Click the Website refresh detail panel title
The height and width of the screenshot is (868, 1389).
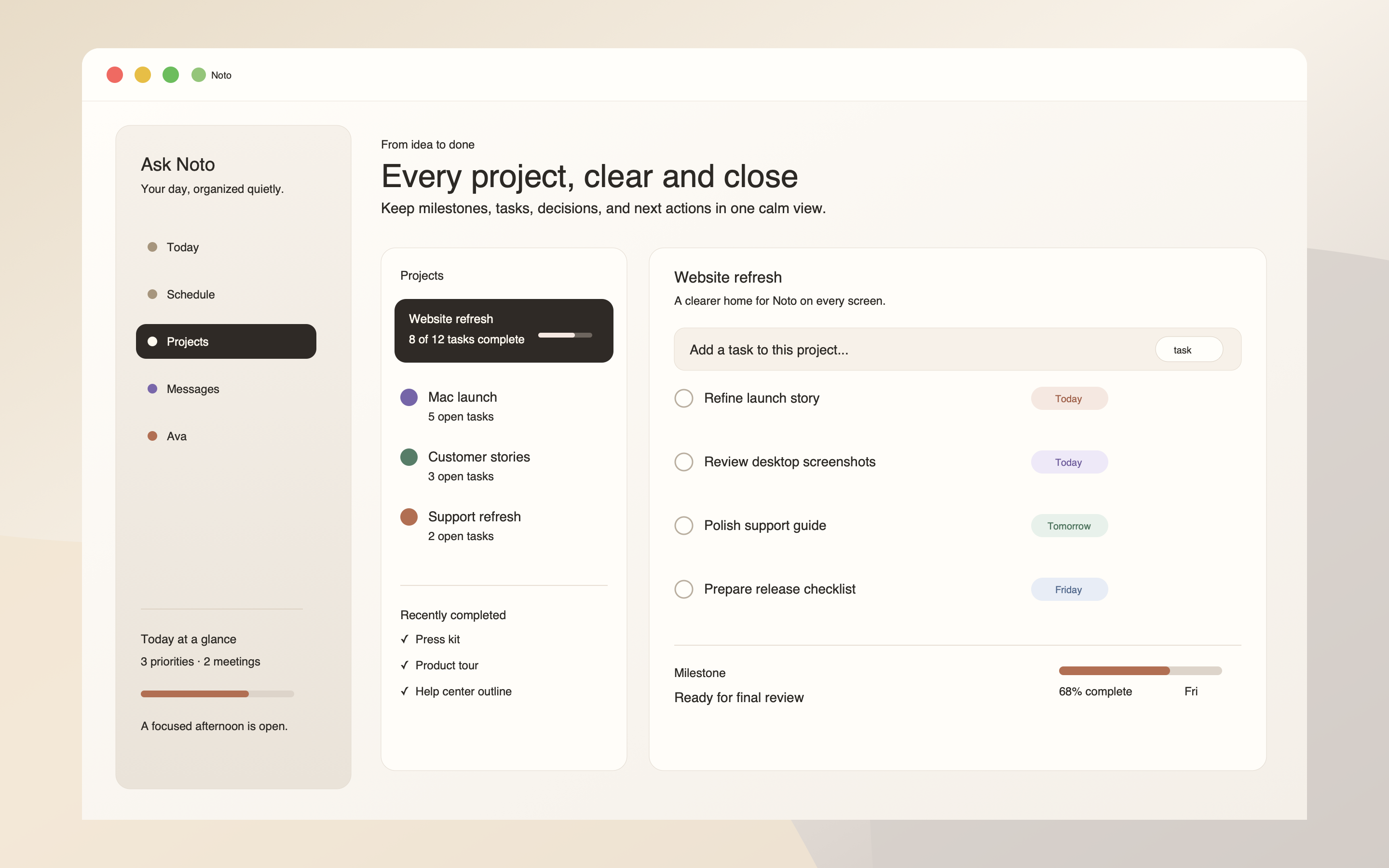728,277
